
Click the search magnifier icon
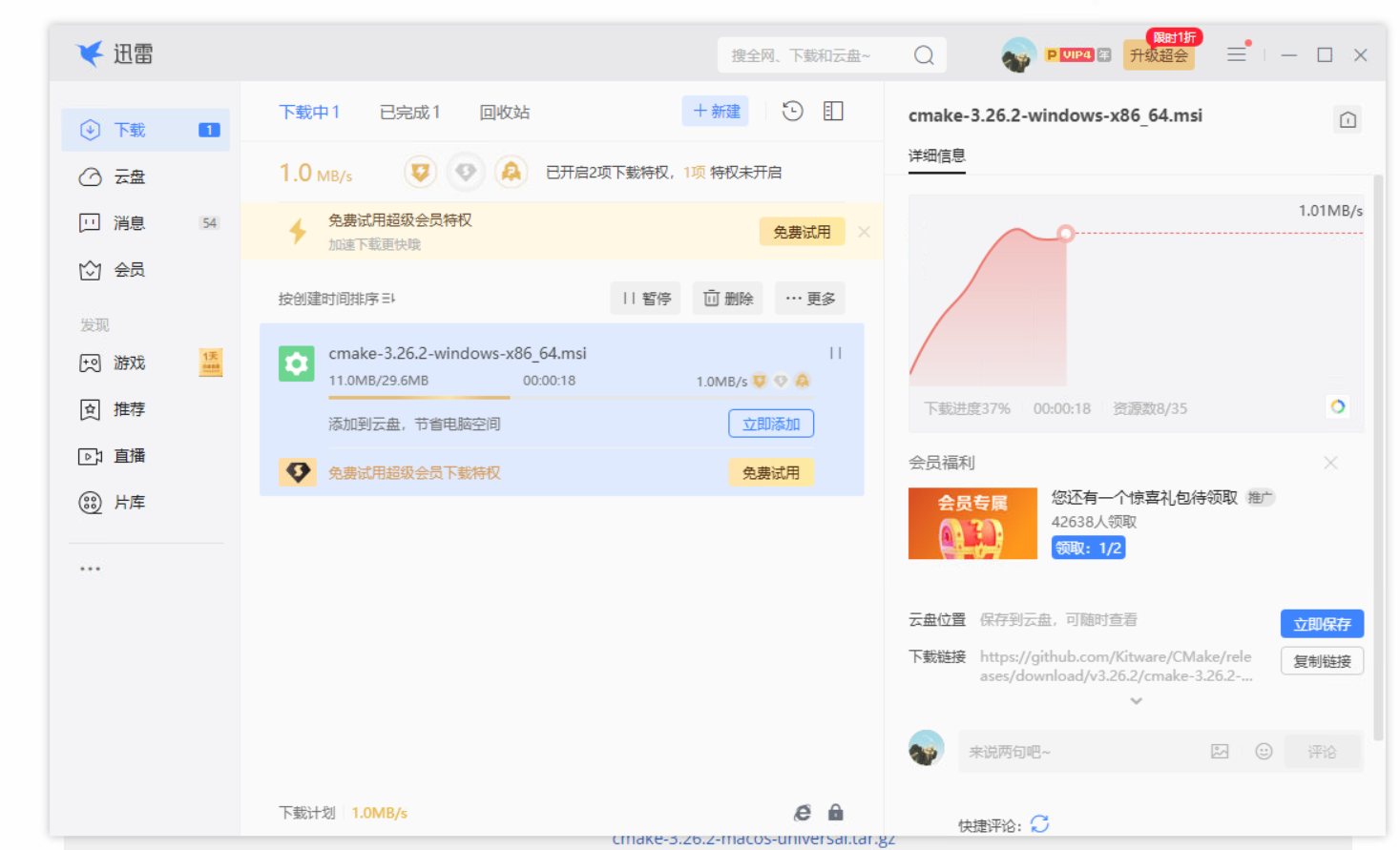point(924,55)
